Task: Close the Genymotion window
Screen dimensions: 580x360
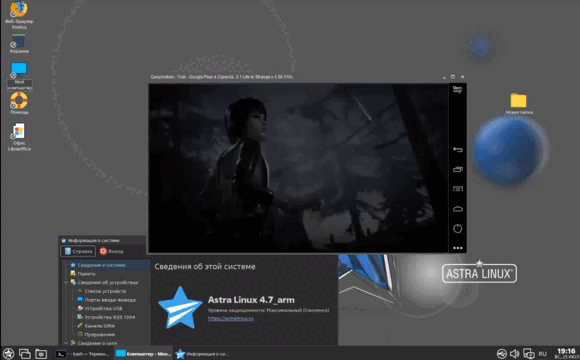Action: click(462, 77)
